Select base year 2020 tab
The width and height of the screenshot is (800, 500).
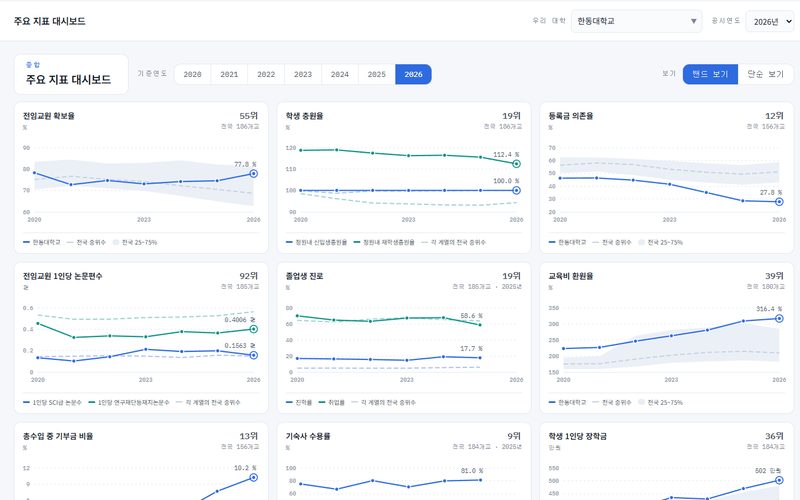coord(192,74)
